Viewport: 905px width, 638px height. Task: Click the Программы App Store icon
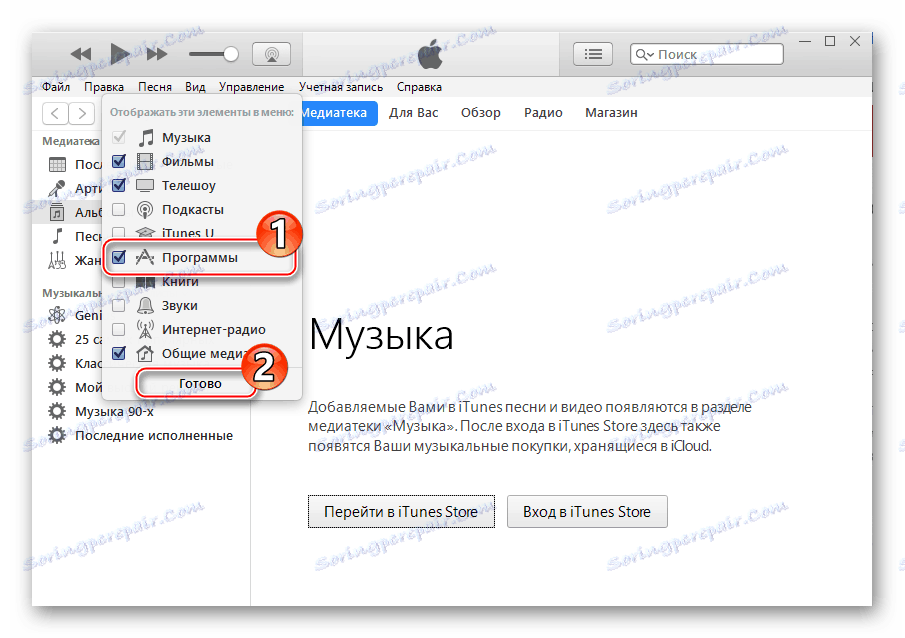click(x=145, y=257)
